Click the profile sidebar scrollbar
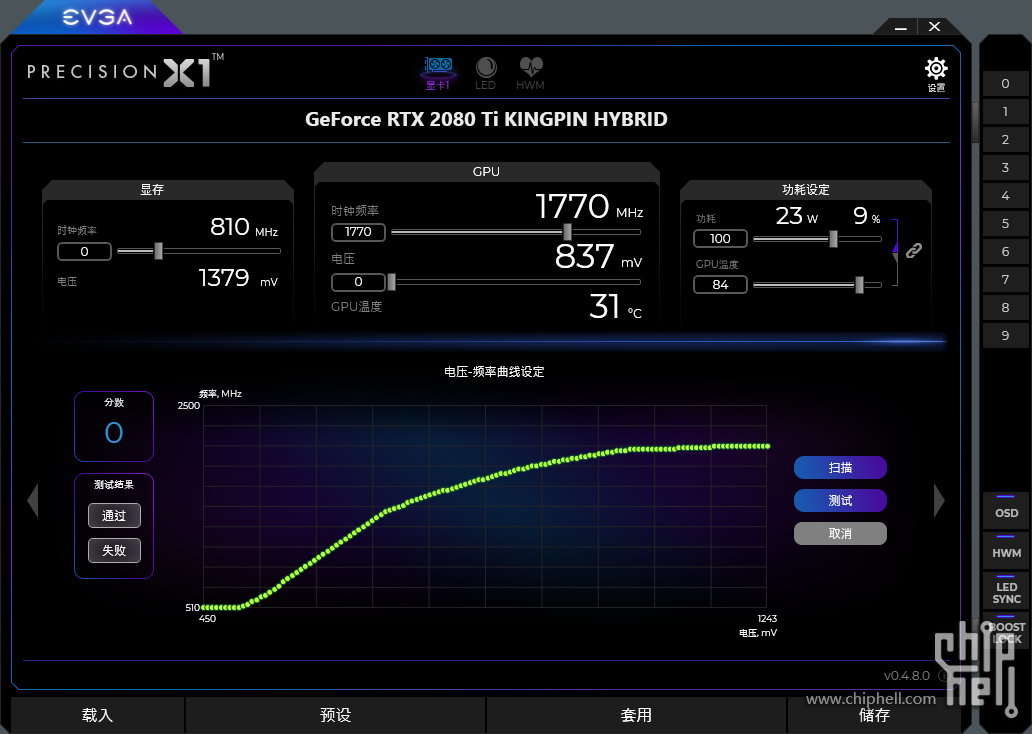This screenshot has width=1032, height=734. coord(975,123)
